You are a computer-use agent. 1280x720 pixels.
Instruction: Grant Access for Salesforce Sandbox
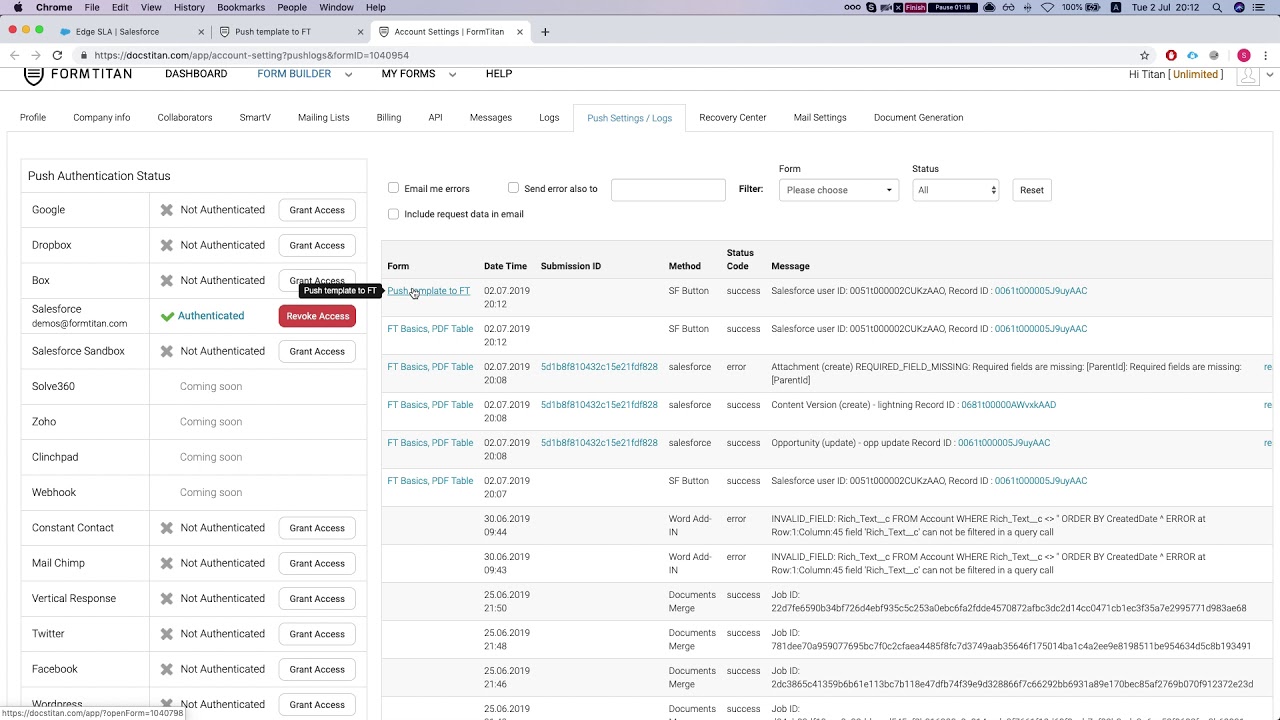tap(317, 351)
